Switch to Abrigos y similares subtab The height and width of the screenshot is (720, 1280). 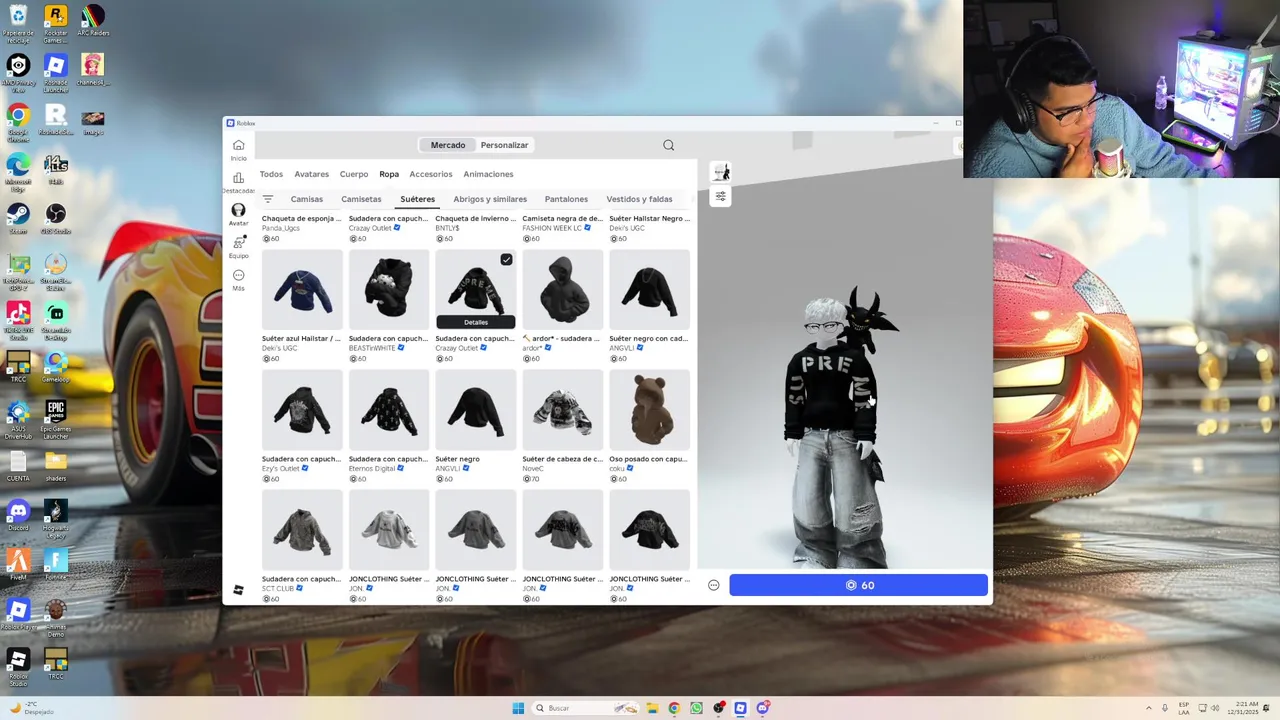point(490,199)
